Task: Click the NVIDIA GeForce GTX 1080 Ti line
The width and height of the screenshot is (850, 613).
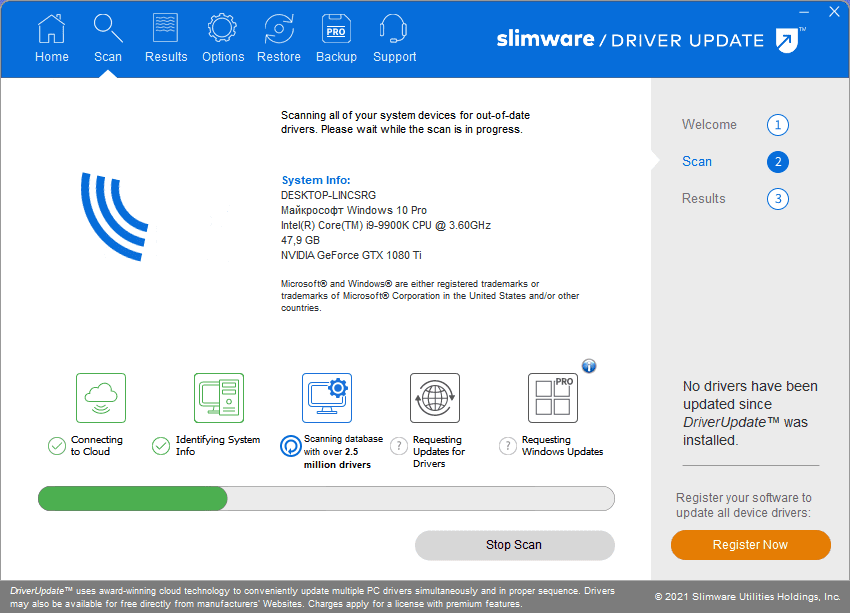Action: (351, 255)
